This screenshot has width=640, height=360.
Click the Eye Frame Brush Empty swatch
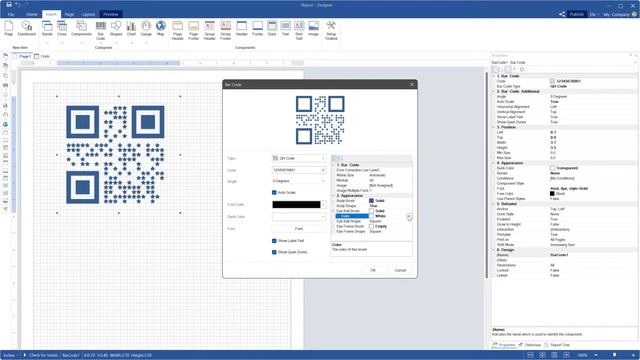click(x=371, y=227)
